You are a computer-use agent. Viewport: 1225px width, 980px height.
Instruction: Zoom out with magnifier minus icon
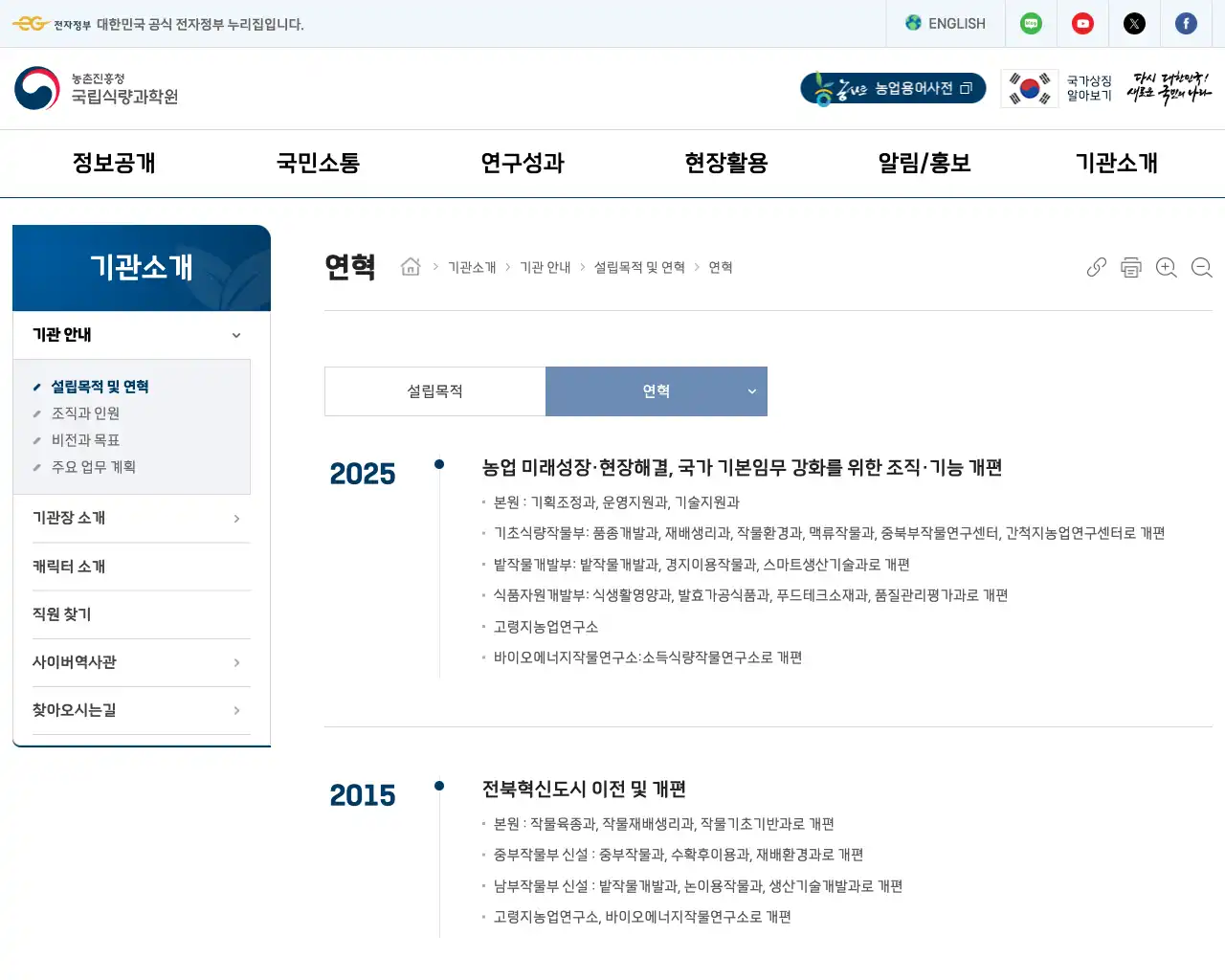pos(1202,267)
